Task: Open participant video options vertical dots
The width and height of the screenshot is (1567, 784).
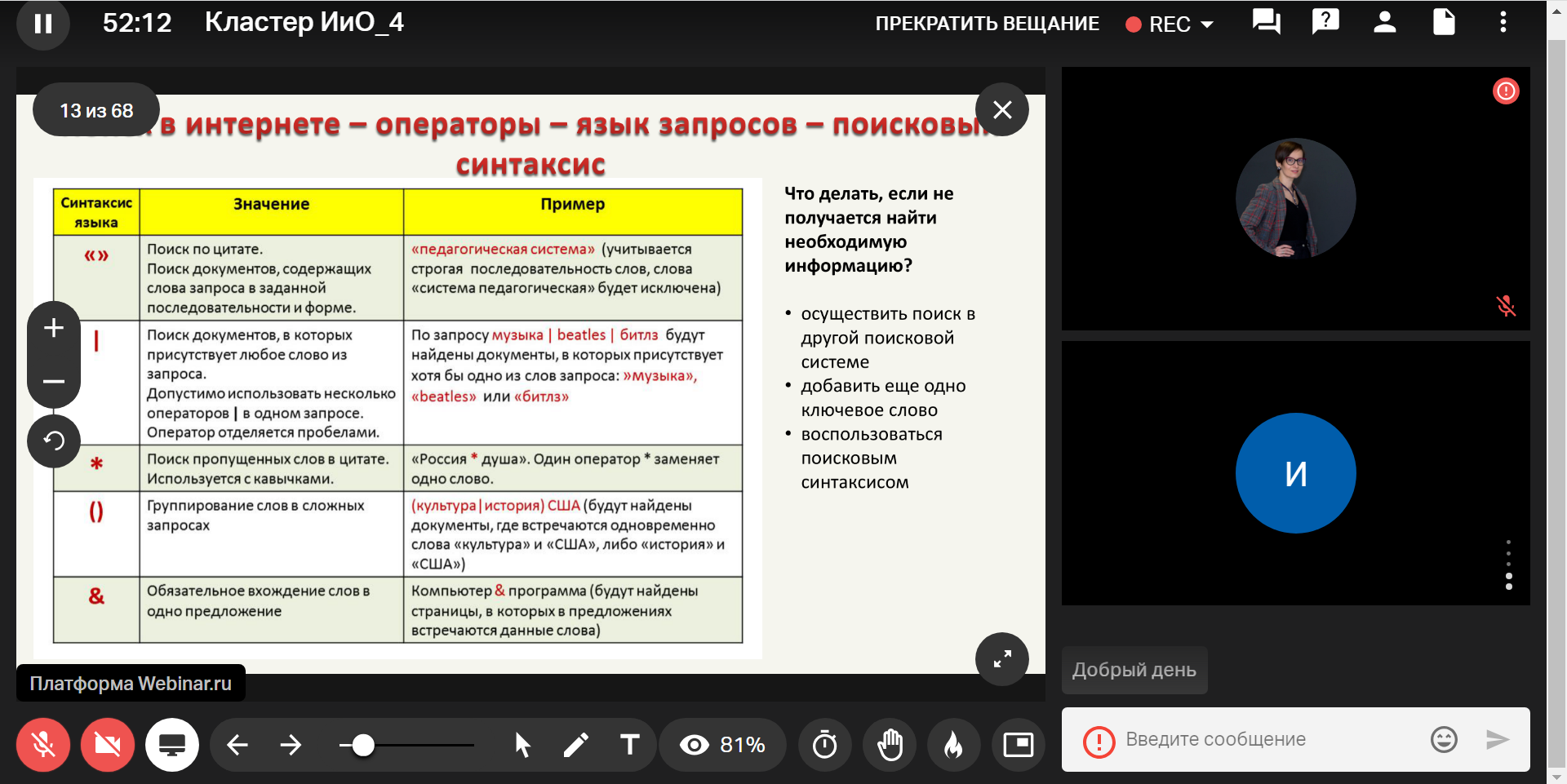Action: tap(1508, 563)
